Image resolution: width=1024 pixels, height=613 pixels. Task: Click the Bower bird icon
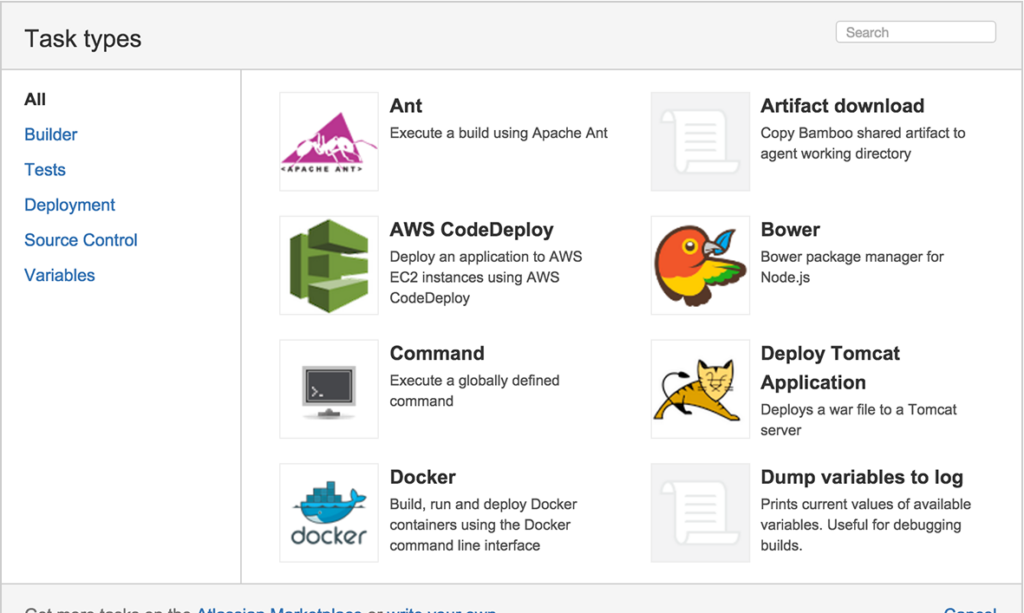pos(700,264)
